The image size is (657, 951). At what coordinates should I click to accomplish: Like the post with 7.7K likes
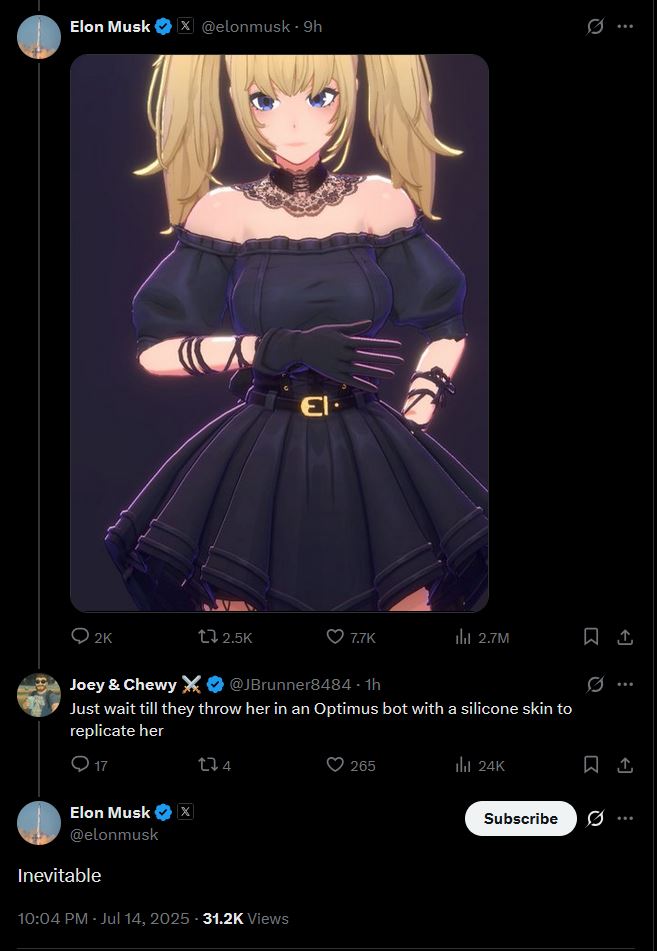[351, 637]
